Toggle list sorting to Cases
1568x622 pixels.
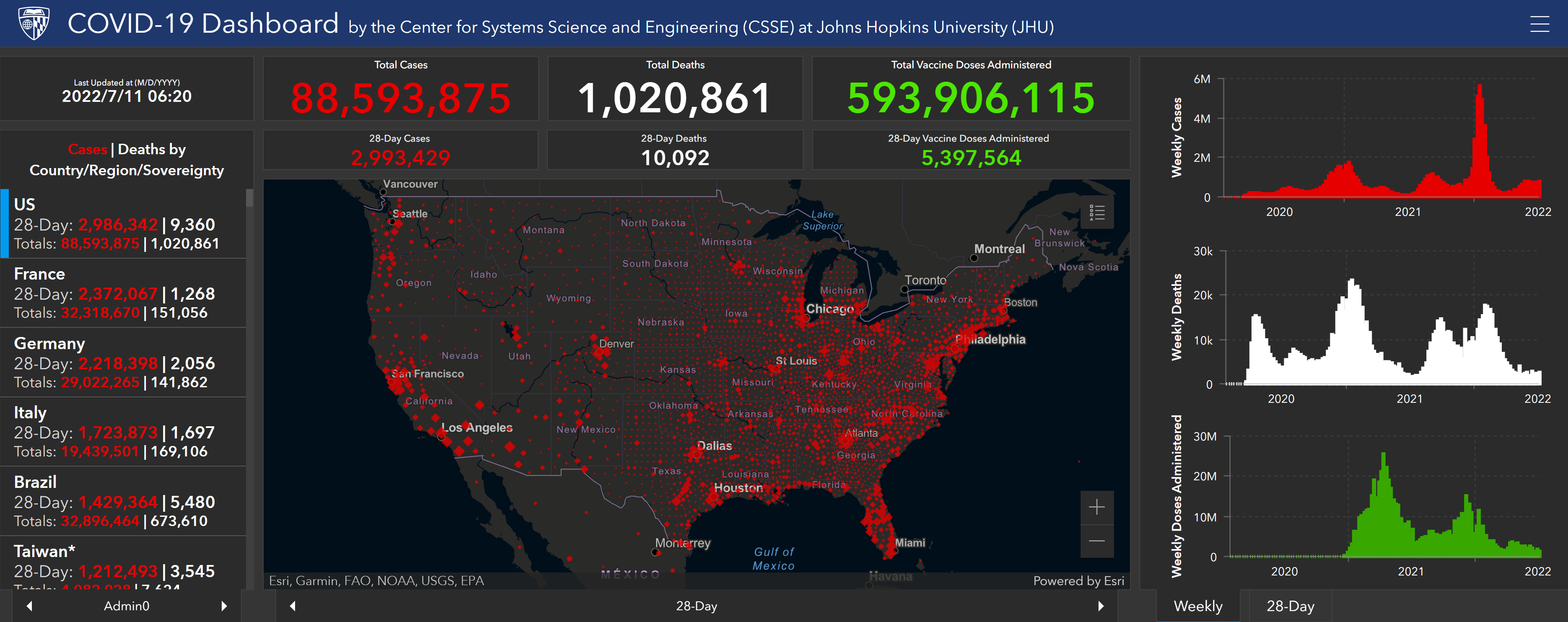click(x=88, y=149)
